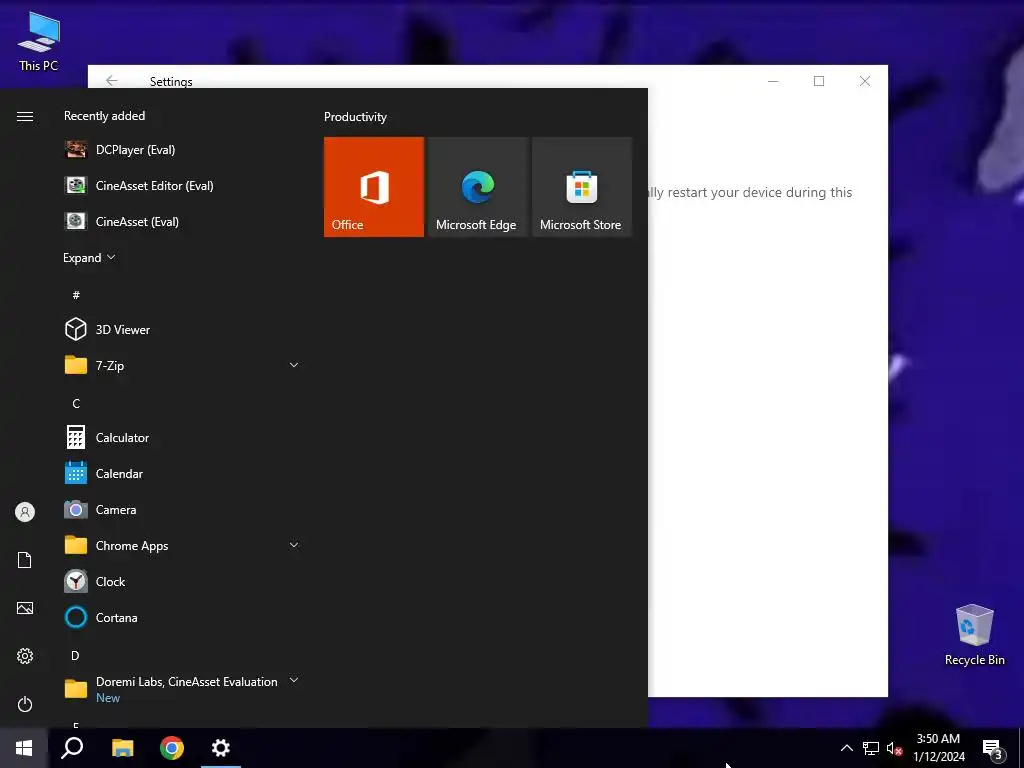Viewport: 1024px width, 768px height.
Task: Expand Start menu hamburger navigation
Action: pyautogui.click(x=25, y=116)
